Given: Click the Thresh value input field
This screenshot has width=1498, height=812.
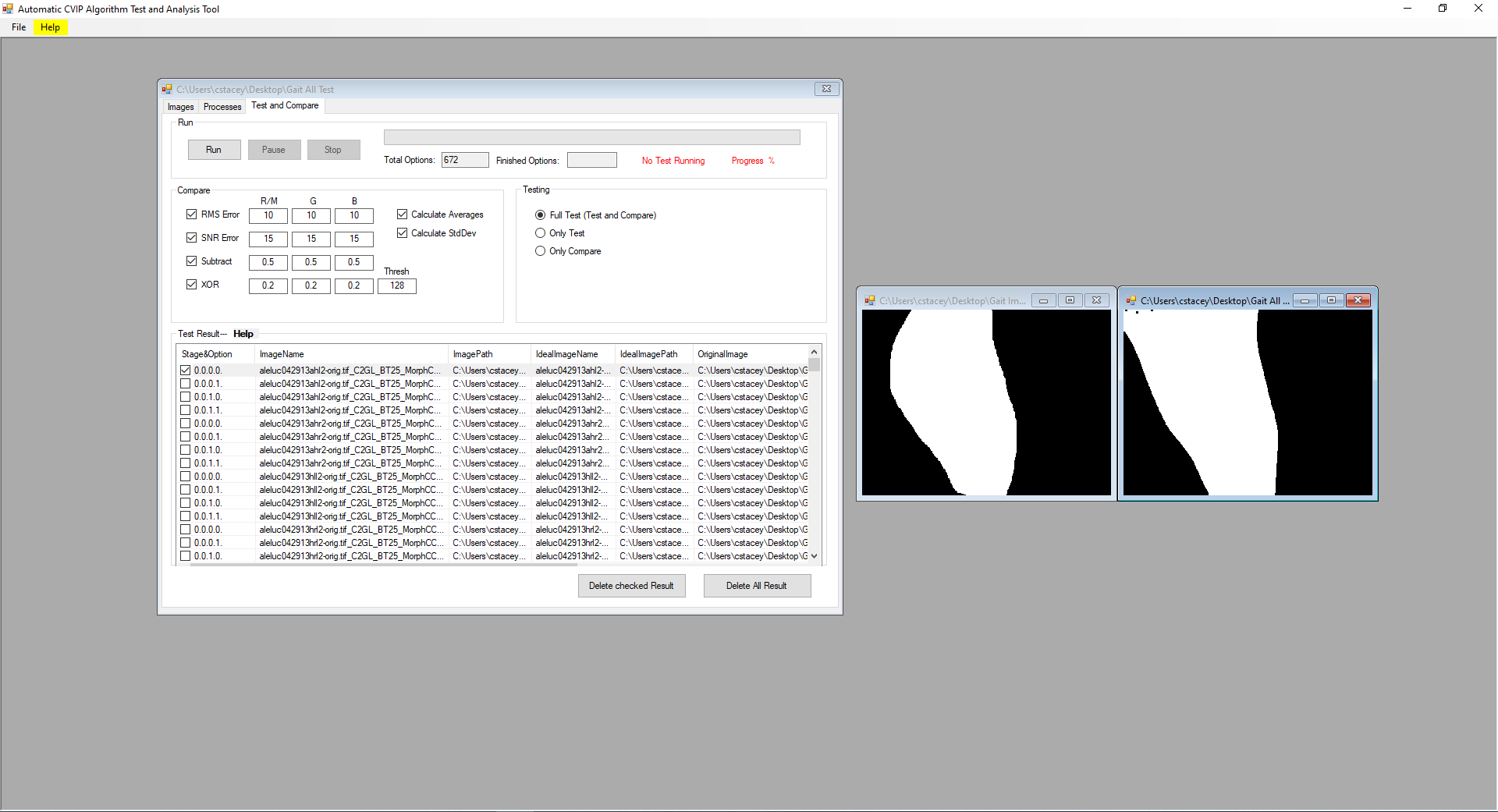Looking at the screenshot, I should [397, 286].
